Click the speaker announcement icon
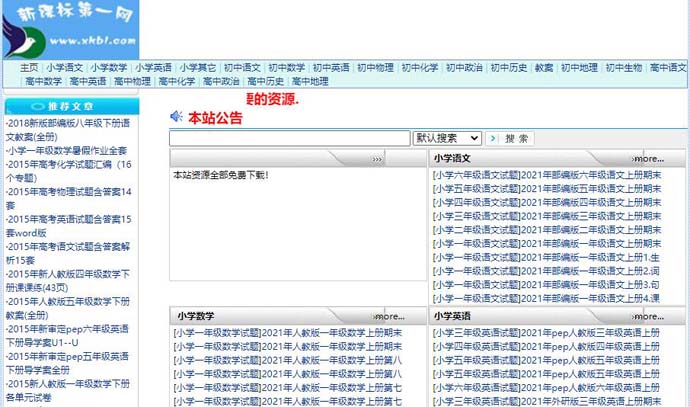The height and width of the screenshot is (407, 690). coord(176,116)
